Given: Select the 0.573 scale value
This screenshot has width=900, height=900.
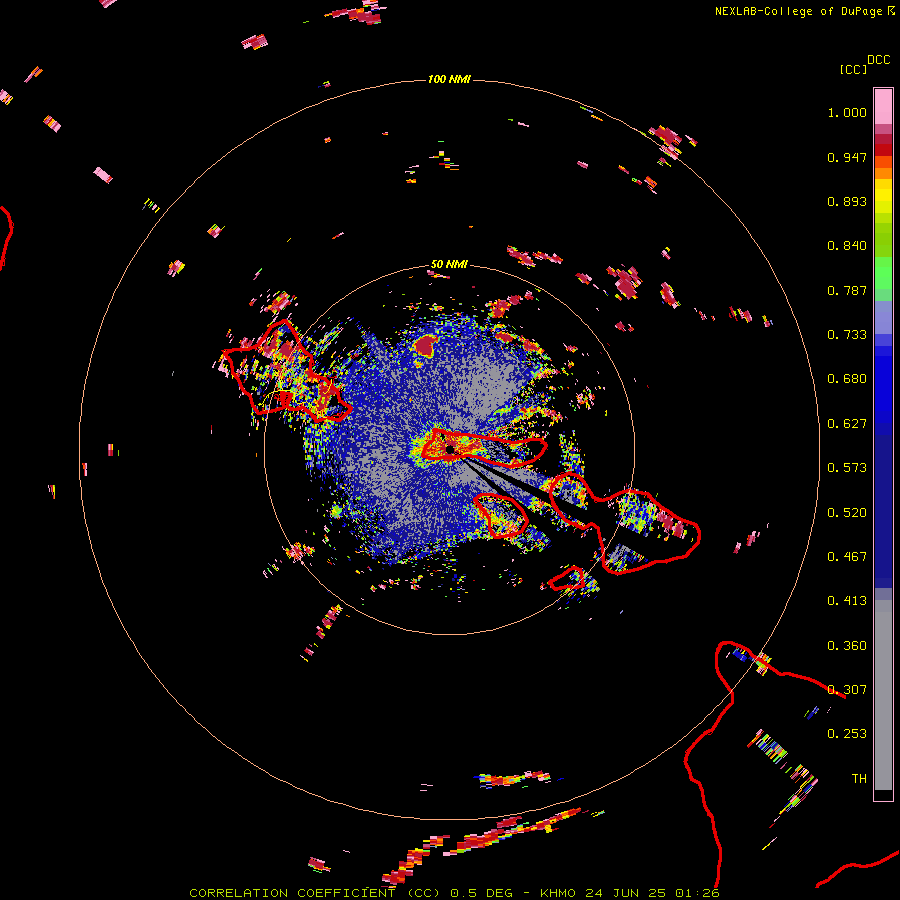Looking at the screenshot, I should (847, 468).
